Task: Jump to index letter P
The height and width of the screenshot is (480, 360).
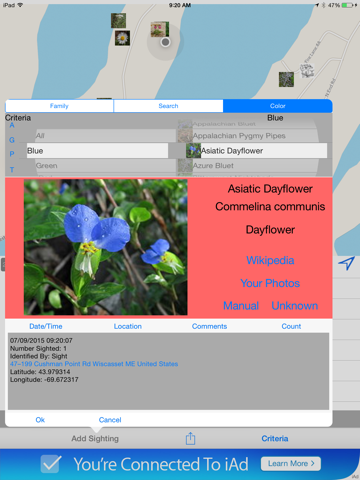Action: click(x=12, y=154)
